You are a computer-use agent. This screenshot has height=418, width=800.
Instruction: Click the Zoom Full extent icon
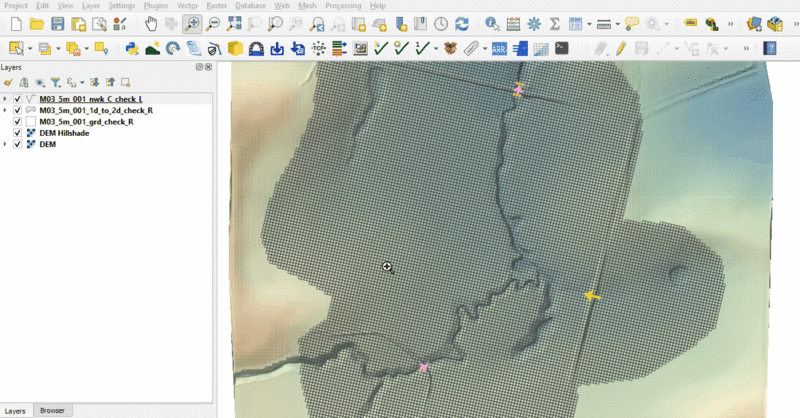point(233,23)
